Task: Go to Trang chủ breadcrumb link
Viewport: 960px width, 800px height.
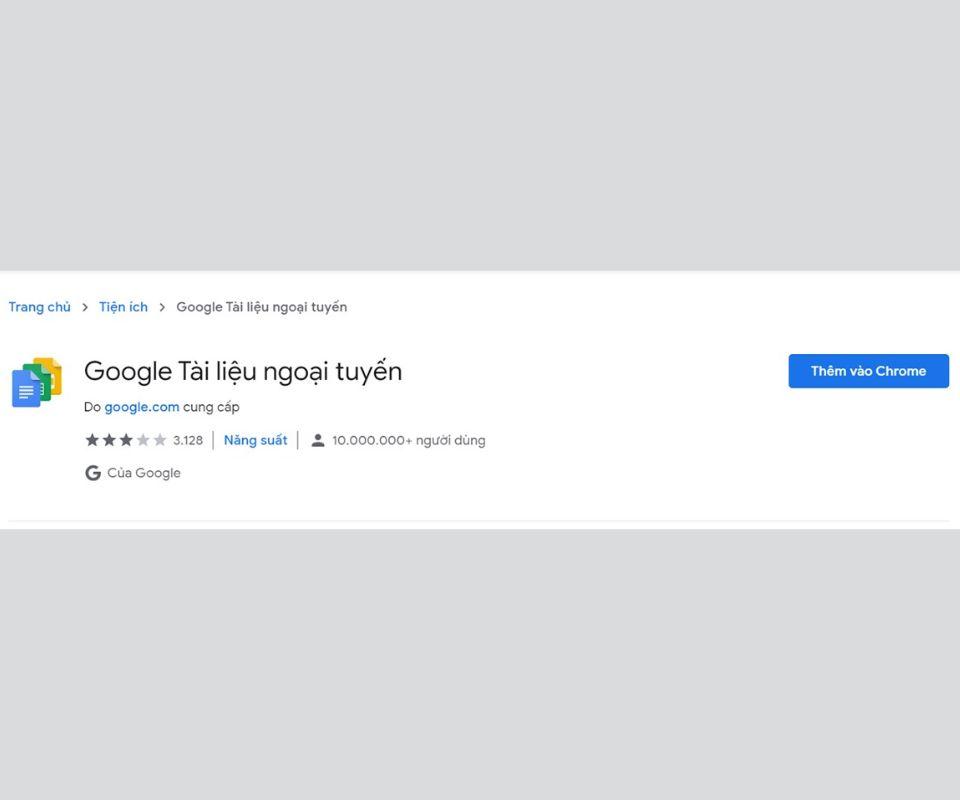Action: pyautogui.click(x=40, y=307)
